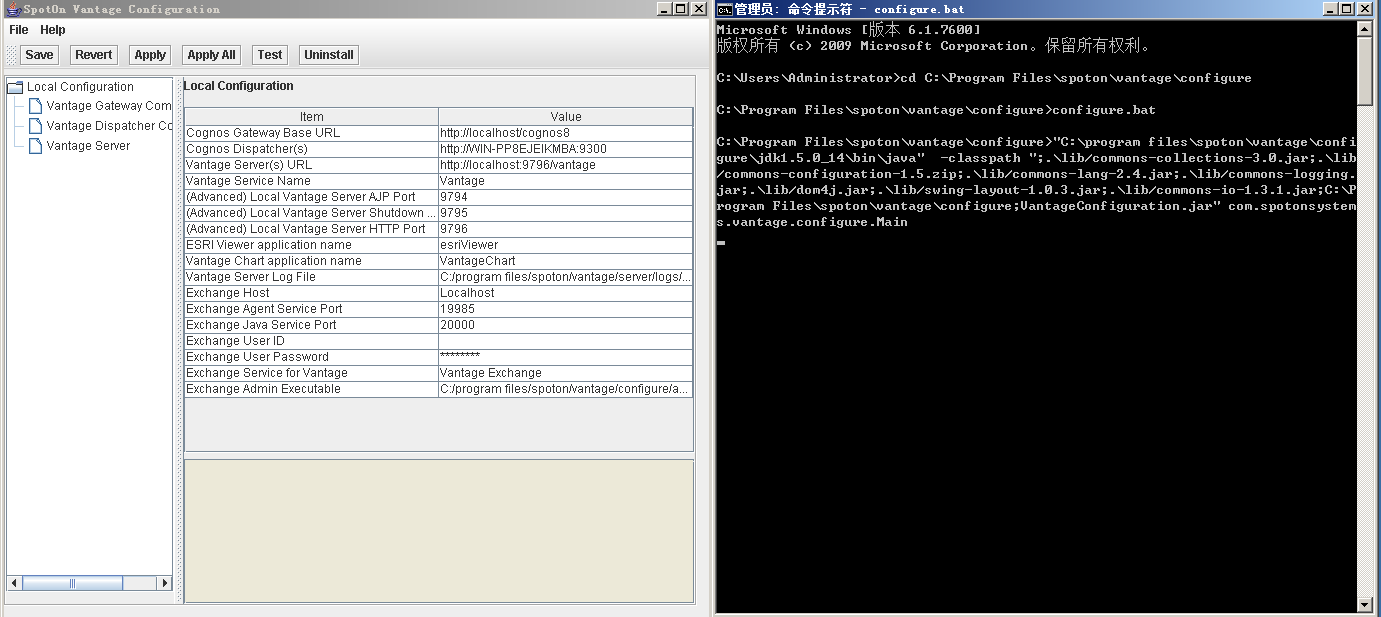This screenshot has height=617, width=1381.
Task: Select the AJP Port value 9794
Action: click(566, 197)
